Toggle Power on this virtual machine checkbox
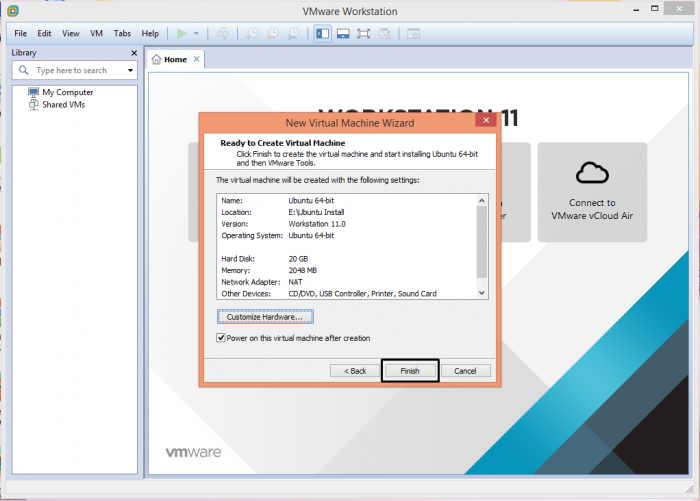Viewport: 700px width, 501px height. (x=221, y=338)
